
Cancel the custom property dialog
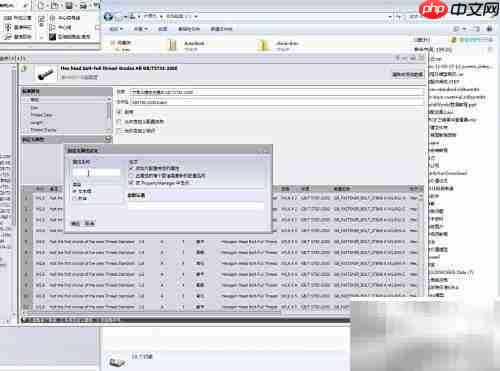pos(89,223)
